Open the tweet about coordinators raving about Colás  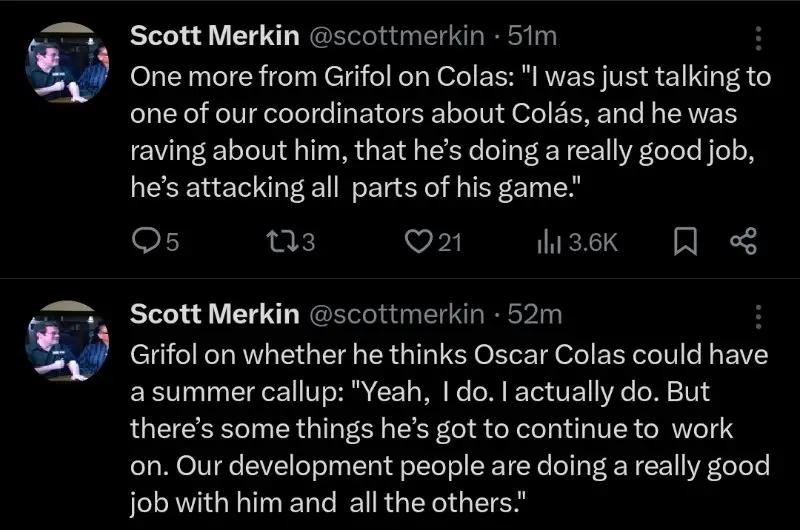pos(450,130)
